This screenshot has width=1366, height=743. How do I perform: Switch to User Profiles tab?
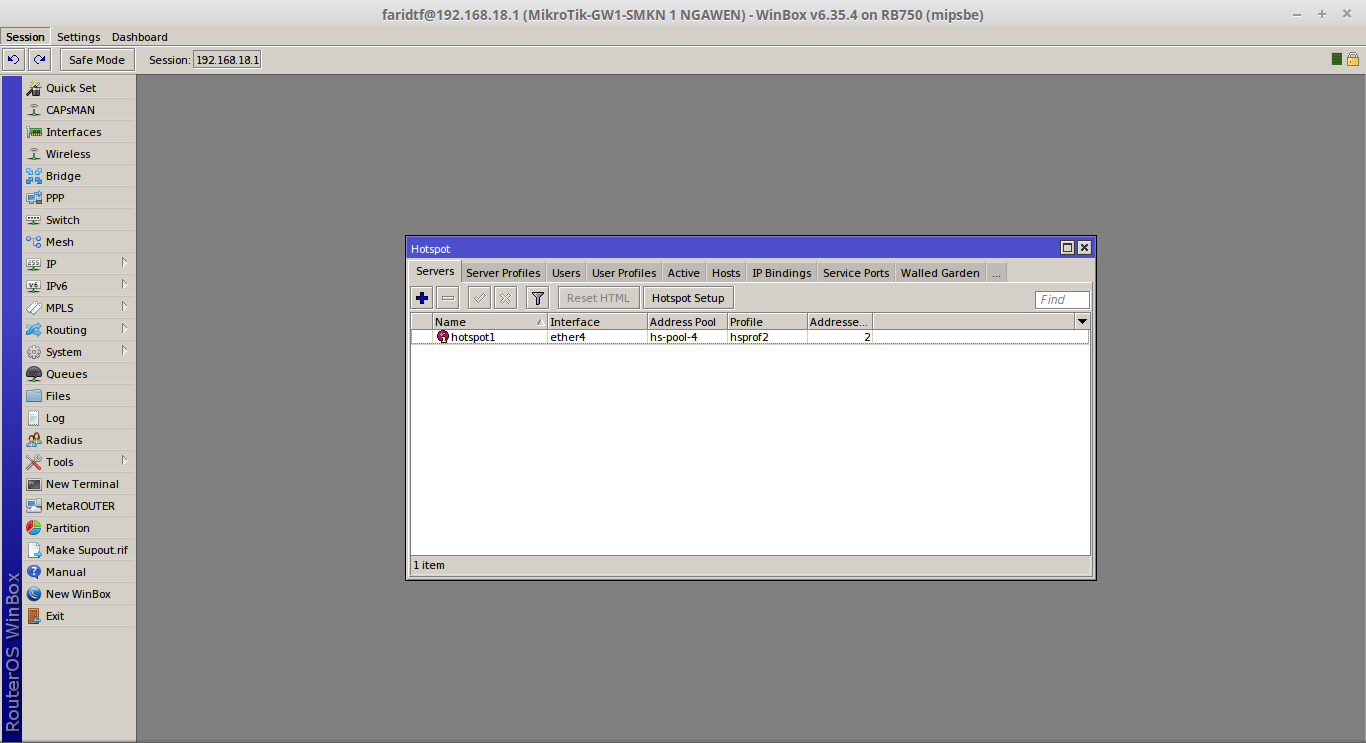coord(624,273)
